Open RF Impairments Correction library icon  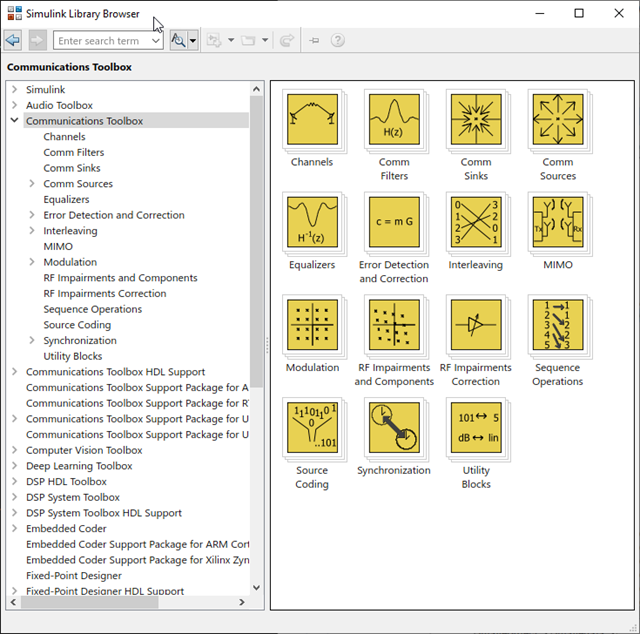click(476, 325)
